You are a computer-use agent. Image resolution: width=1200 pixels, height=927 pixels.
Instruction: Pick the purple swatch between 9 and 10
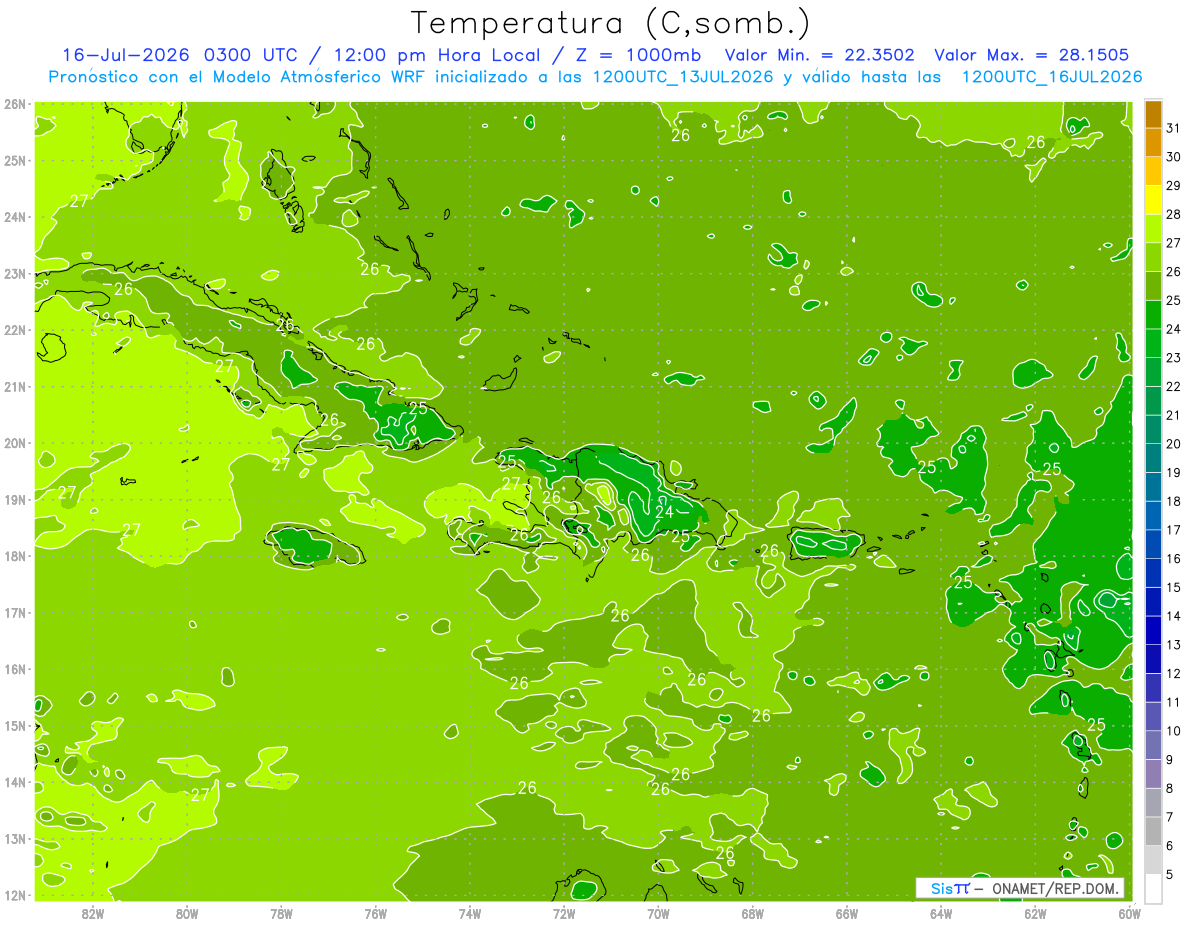tap(1153, 745)
